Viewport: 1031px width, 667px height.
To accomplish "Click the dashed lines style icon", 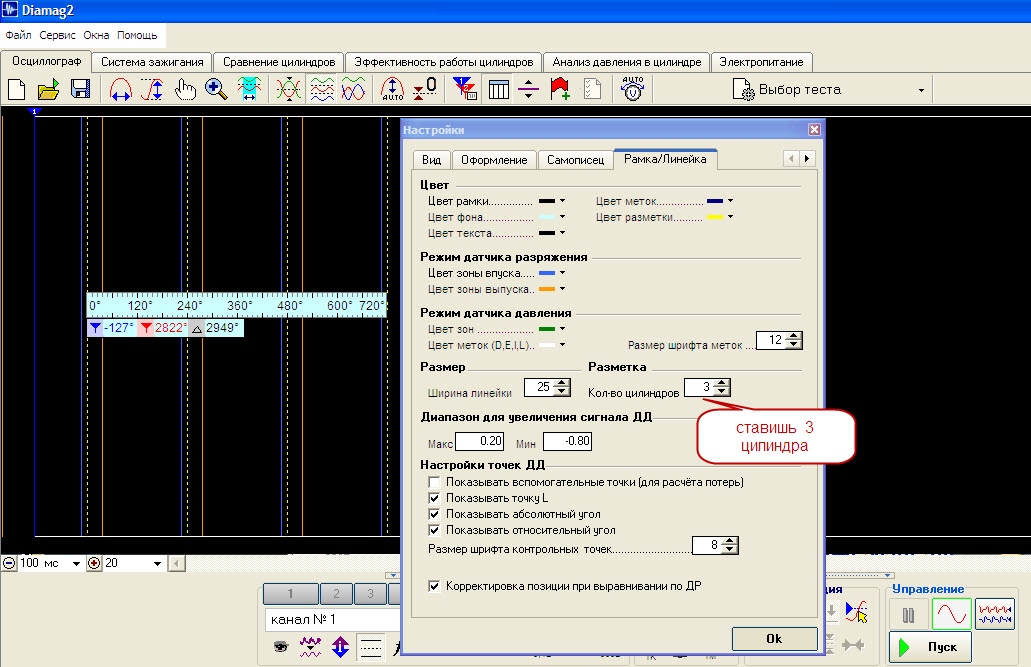I will pyautogui.click(x=371, y=647).
